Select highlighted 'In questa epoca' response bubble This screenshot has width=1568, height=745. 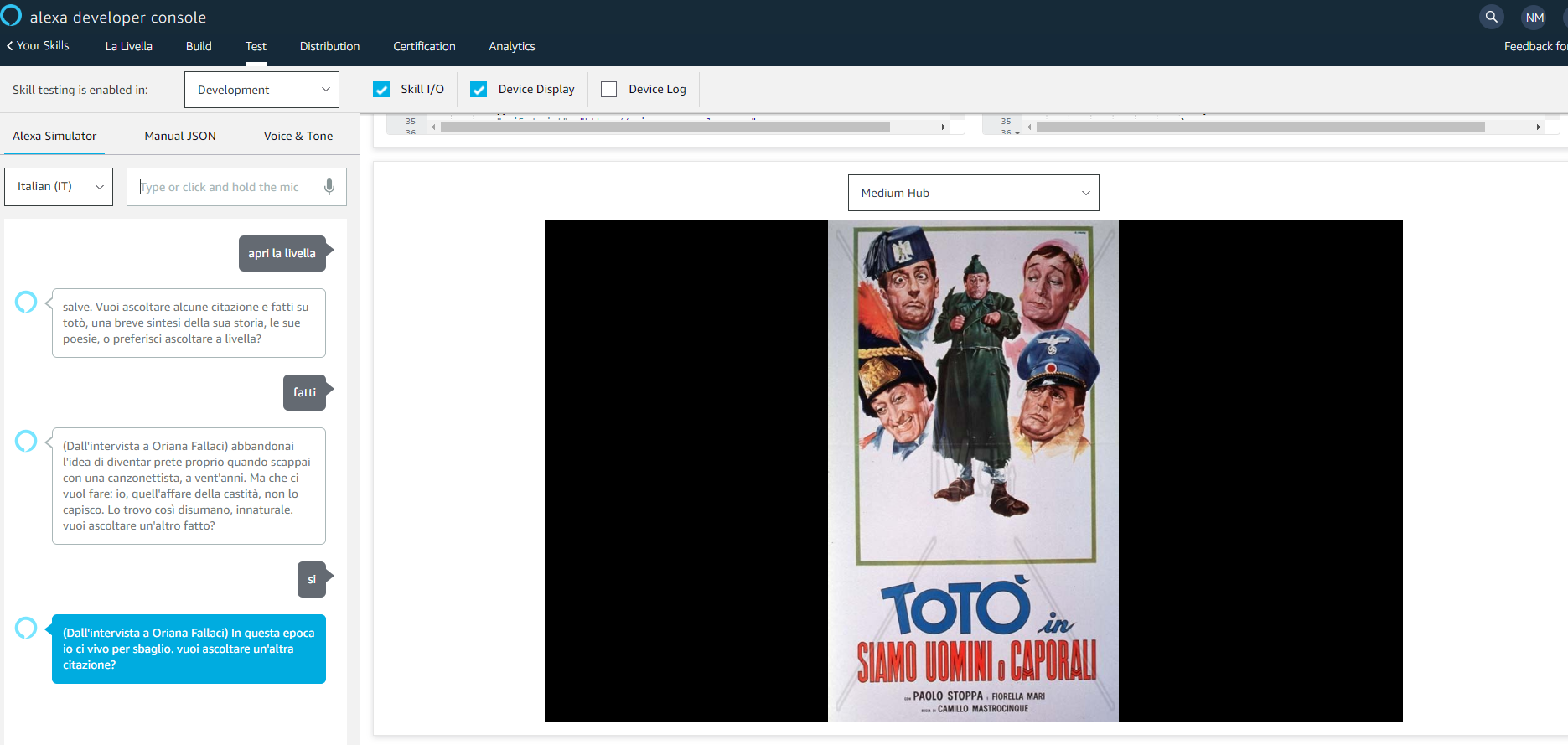point(189,649)
